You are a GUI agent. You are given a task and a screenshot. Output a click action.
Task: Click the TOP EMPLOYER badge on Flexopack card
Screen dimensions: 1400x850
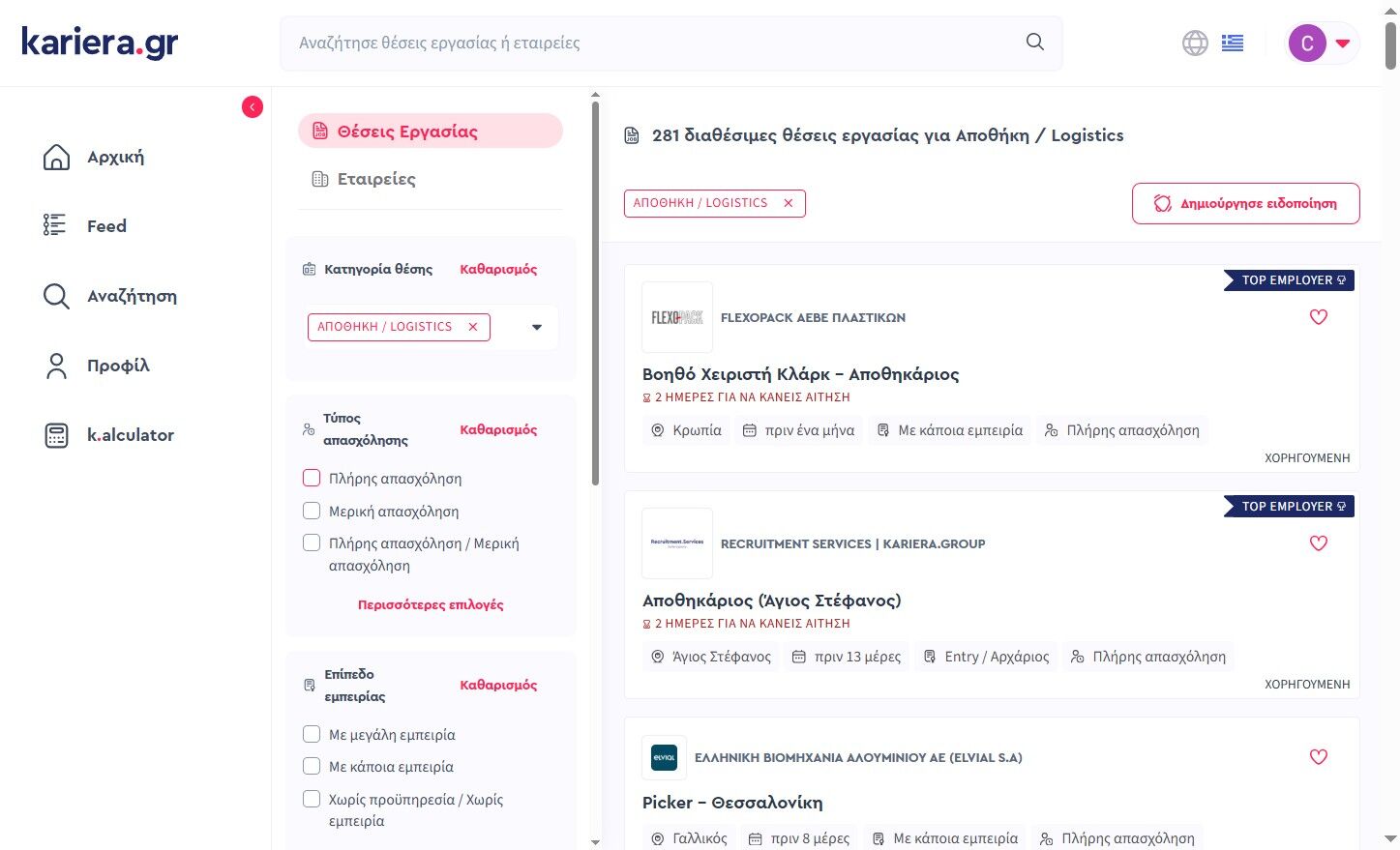pos(1289,280)
